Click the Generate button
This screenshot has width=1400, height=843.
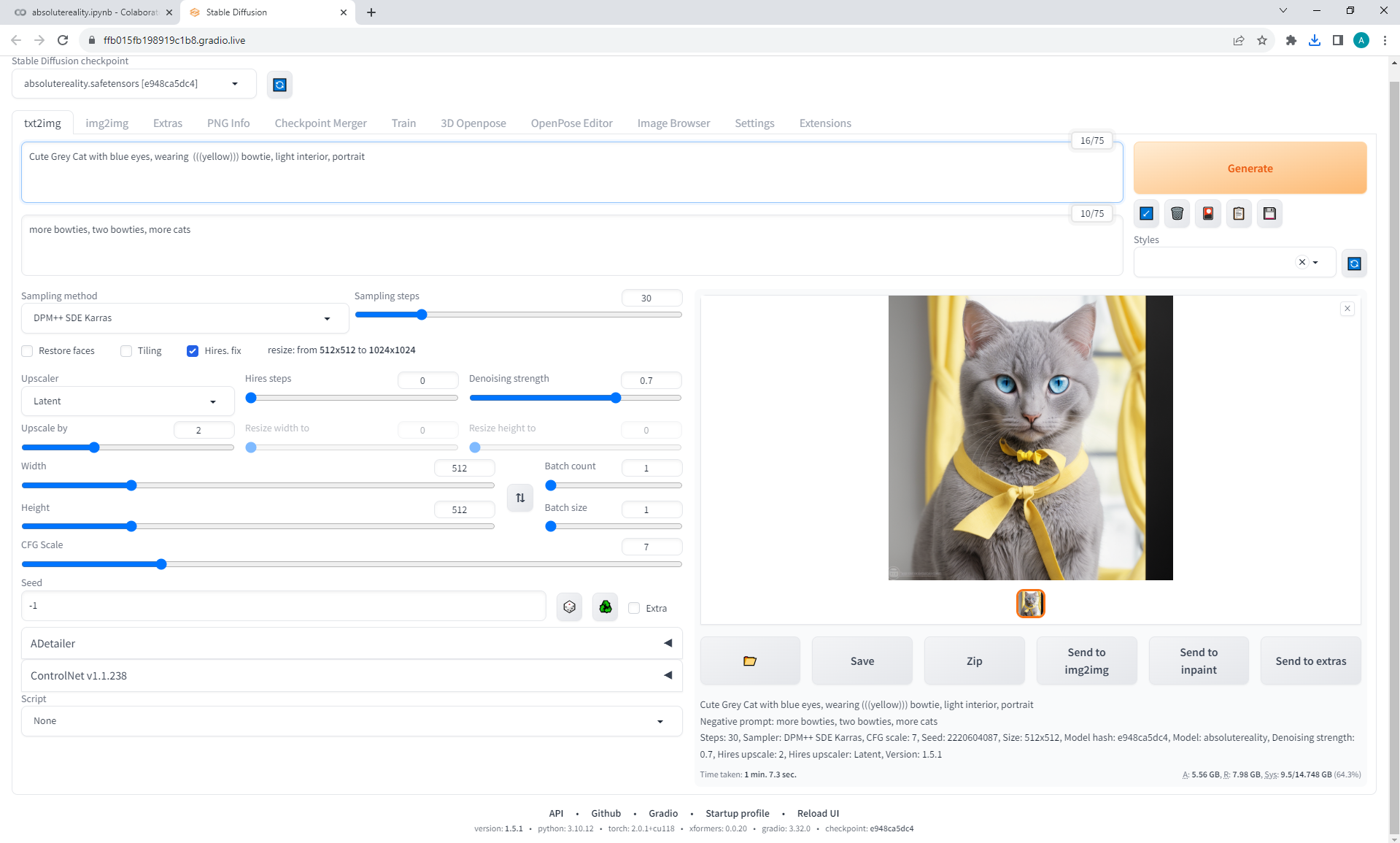pos(1250,168)
